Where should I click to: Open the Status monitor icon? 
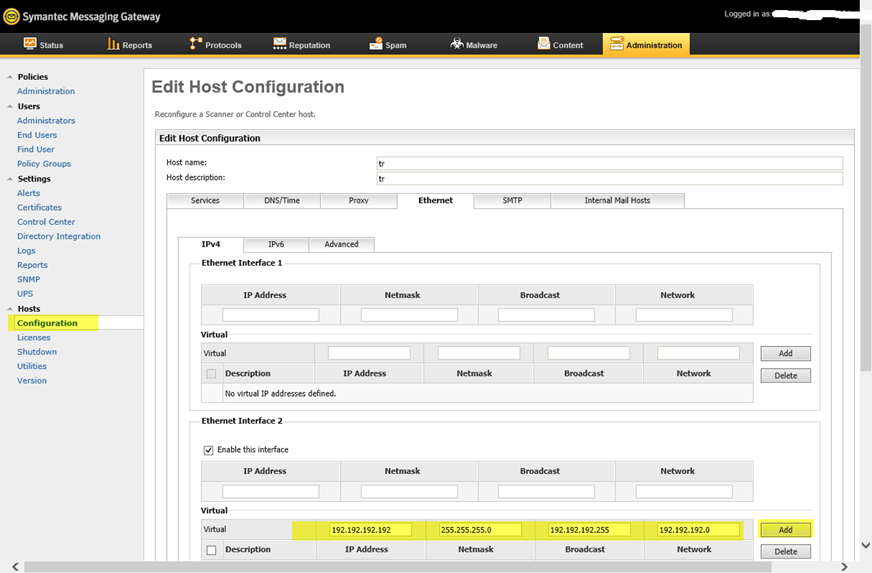30,44
